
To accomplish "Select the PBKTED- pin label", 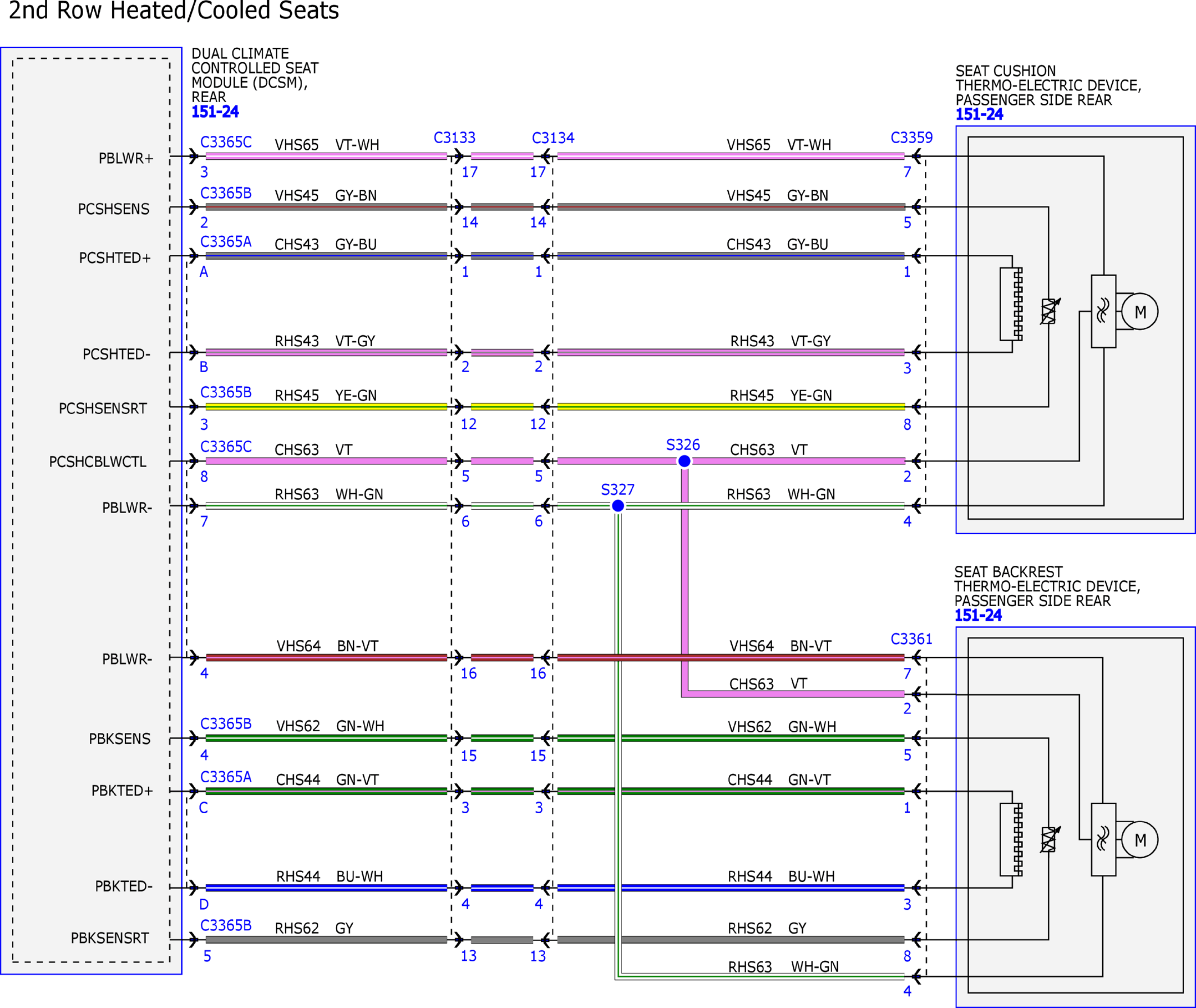I will pos(124,886).
